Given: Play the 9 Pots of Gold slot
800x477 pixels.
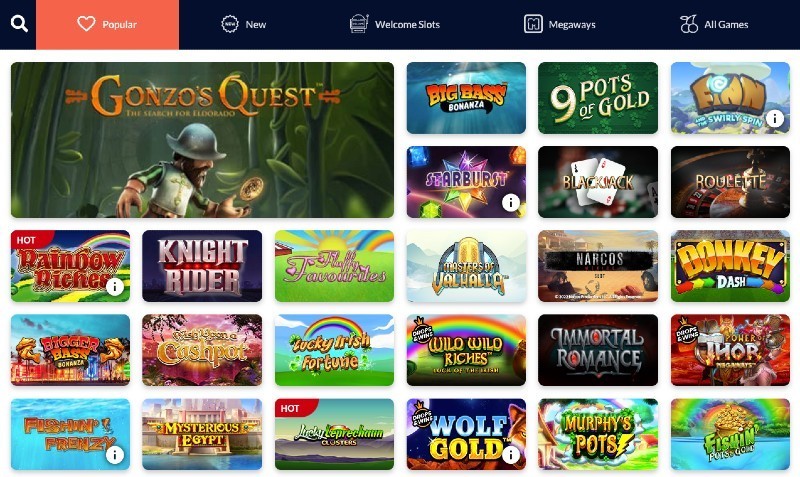Looking at the screenshot, I should (x=598, y=98).
